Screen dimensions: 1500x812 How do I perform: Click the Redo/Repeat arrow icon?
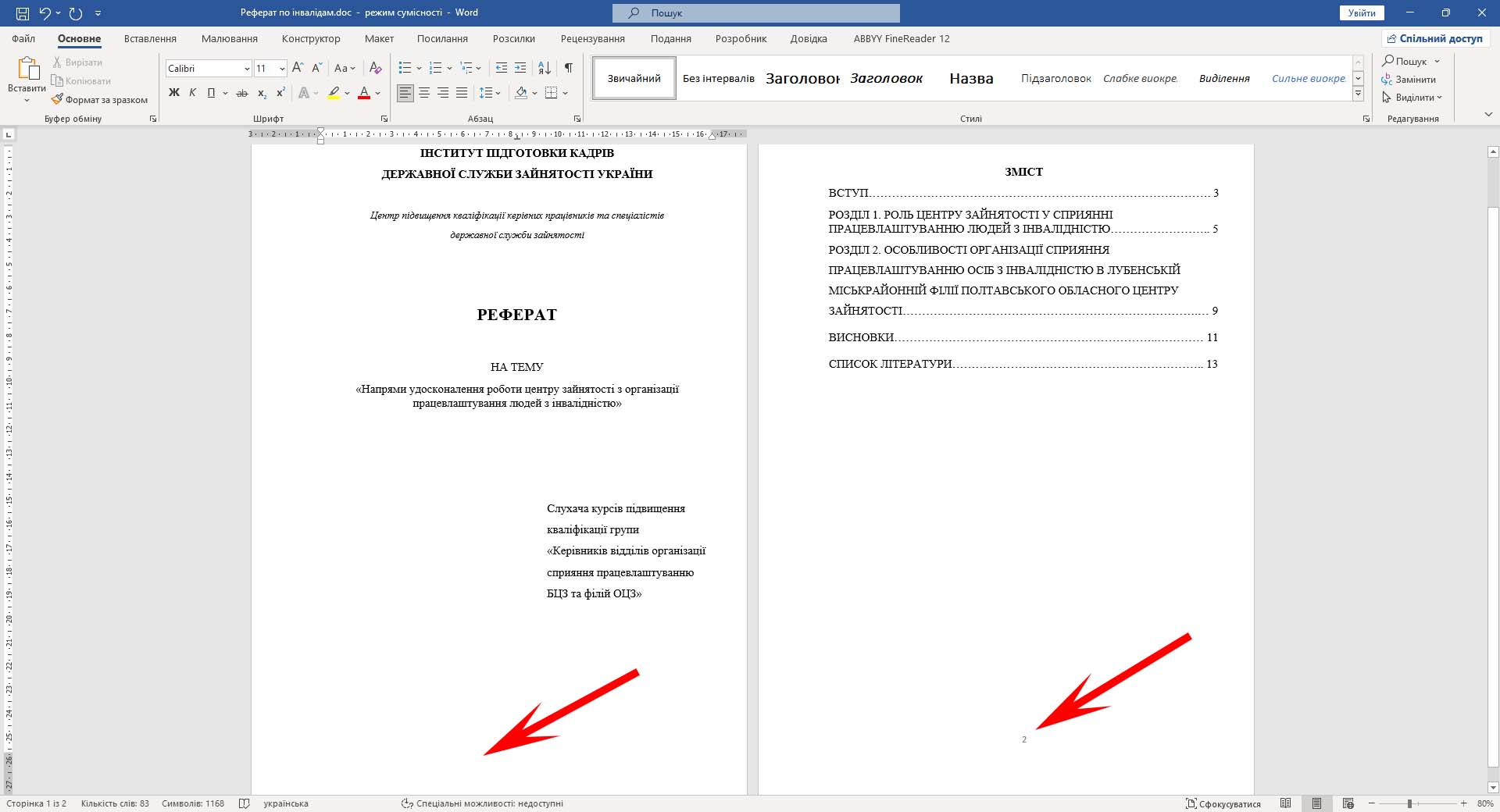[76, 13]
